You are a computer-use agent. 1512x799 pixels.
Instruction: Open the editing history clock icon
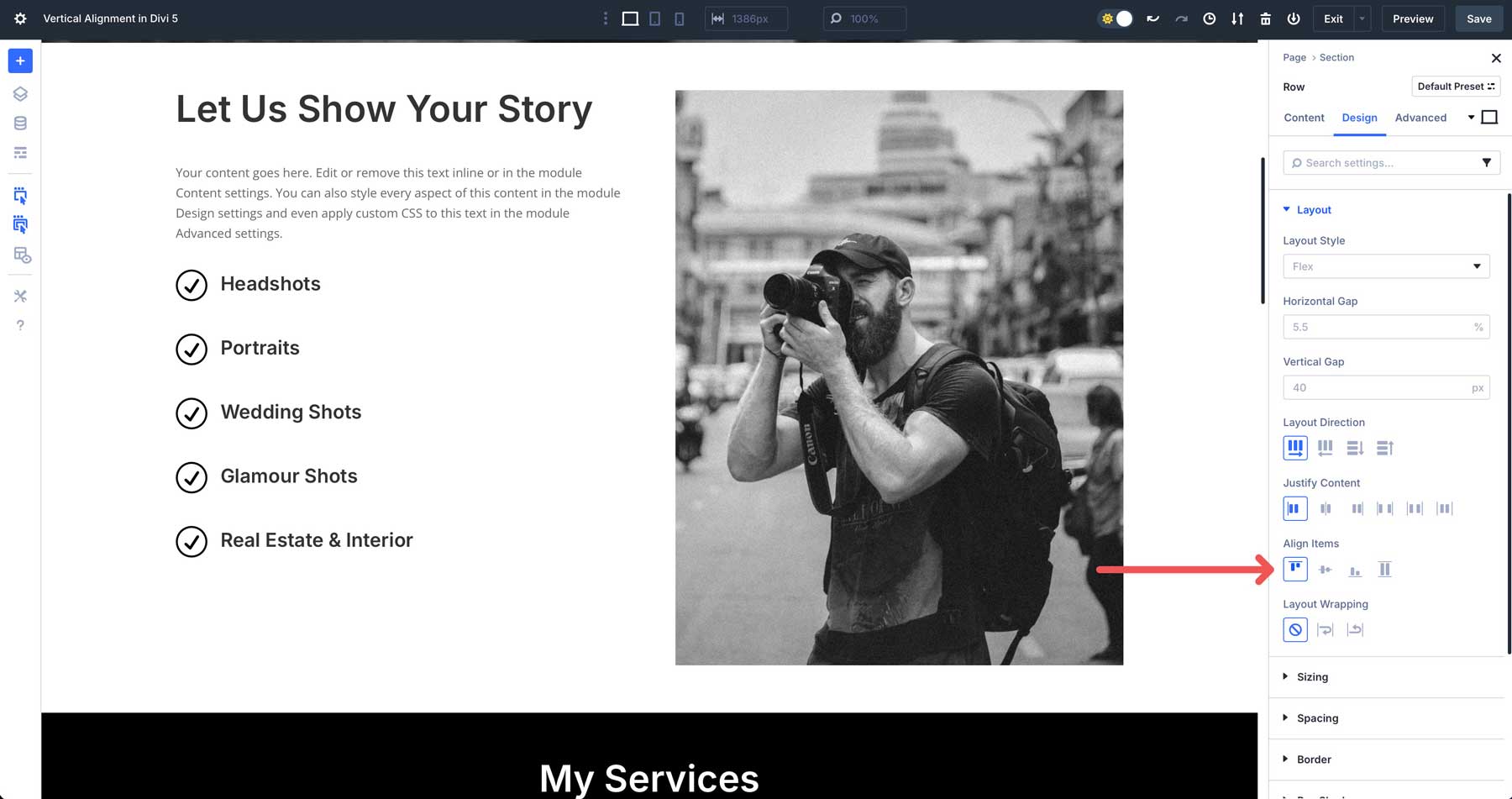pyautogui.click(x=1210, y=18)
